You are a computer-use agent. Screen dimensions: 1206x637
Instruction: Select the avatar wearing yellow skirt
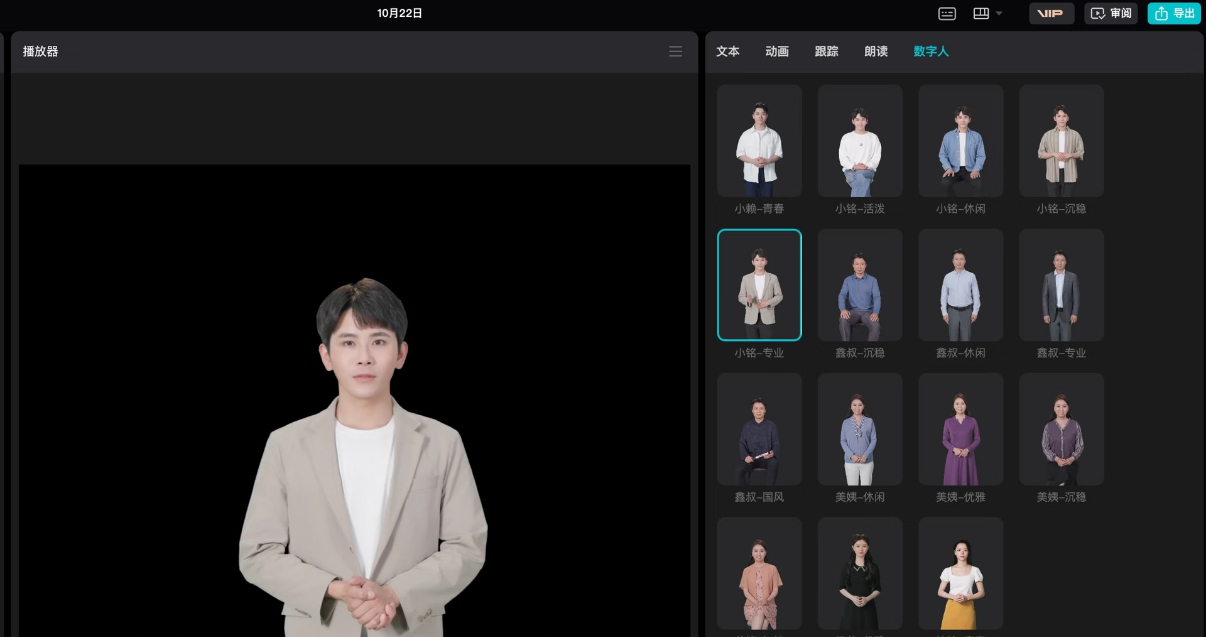[x=961, y=574]
